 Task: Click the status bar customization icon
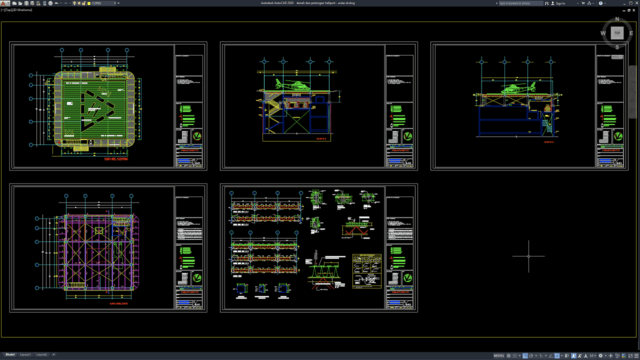[x=636, y=356]
